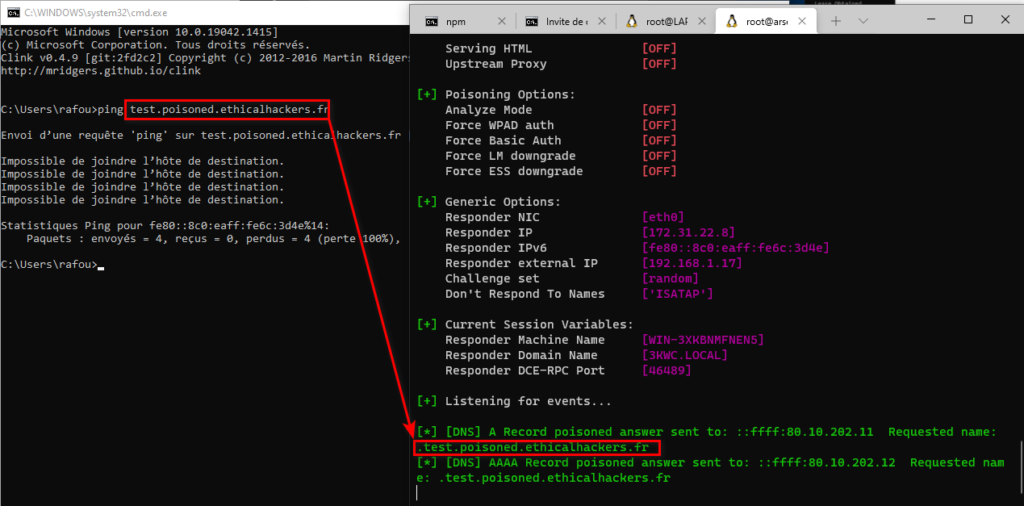This screenshot has height=506, width=1024.
Task: Close the npm tab
Action: coord(502,22)
